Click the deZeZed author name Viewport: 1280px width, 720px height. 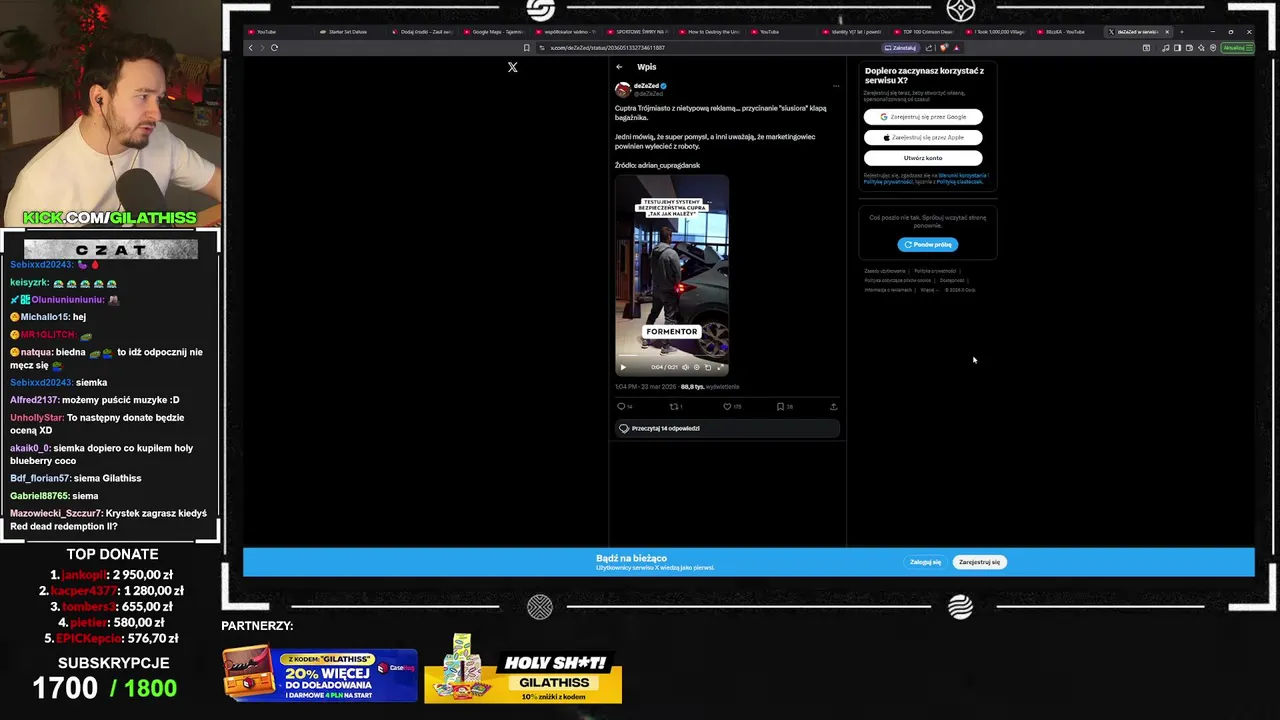(x=645, y=86)
